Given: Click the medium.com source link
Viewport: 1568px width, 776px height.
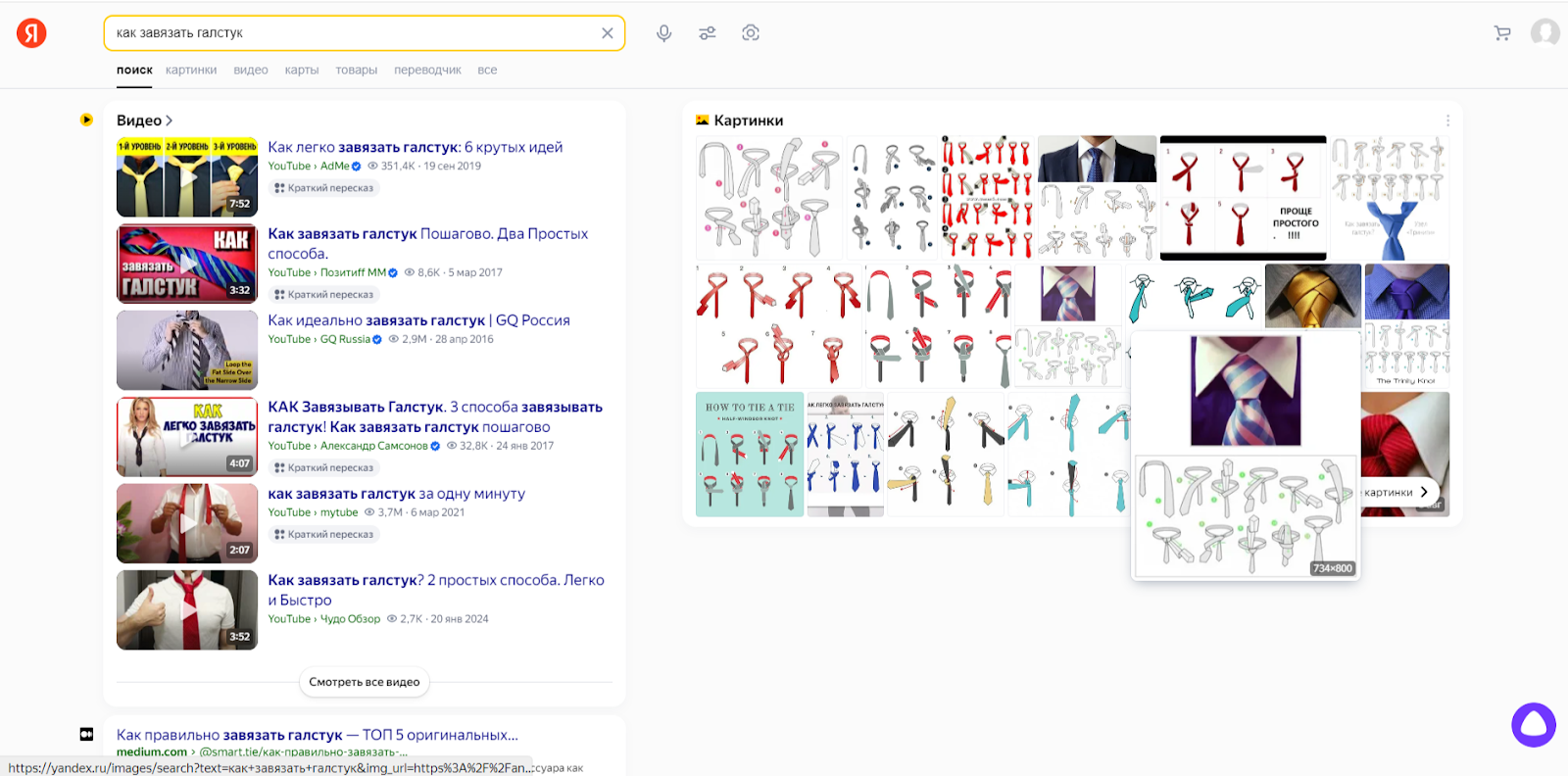Looking at the screenshot, I should [152, 752].
